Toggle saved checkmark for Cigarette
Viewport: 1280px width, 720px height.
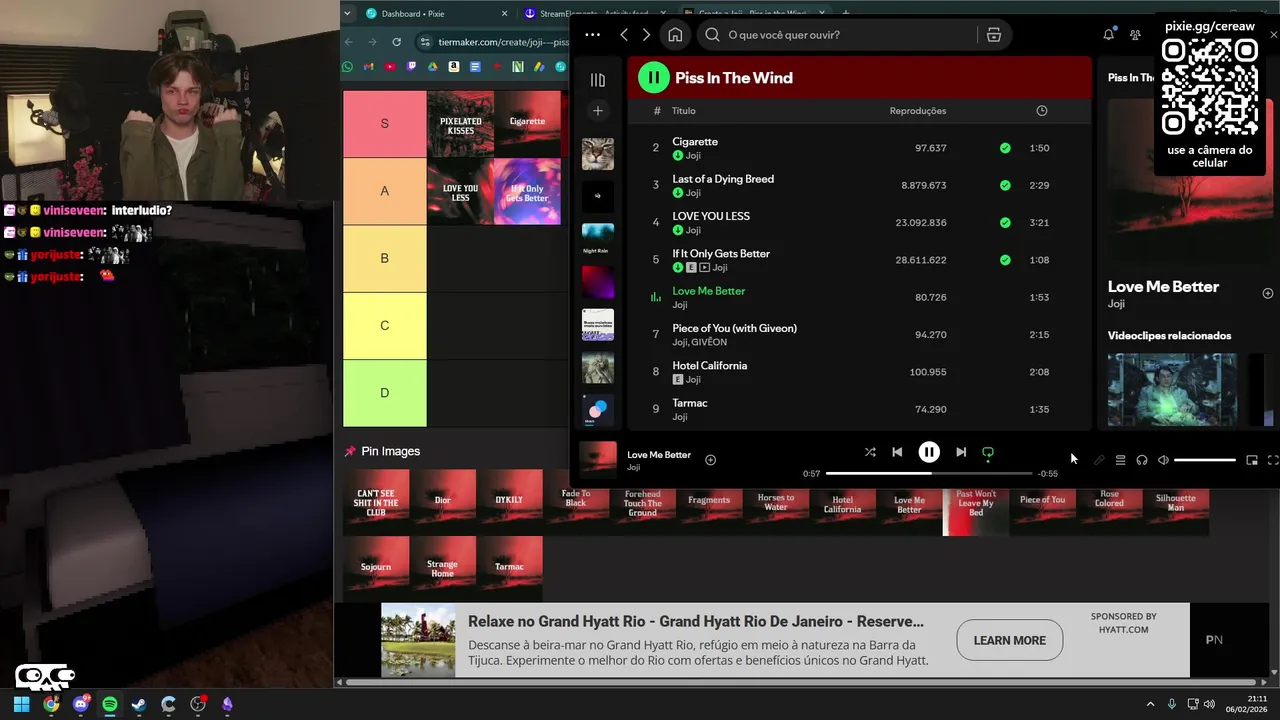click(1005, 148)
